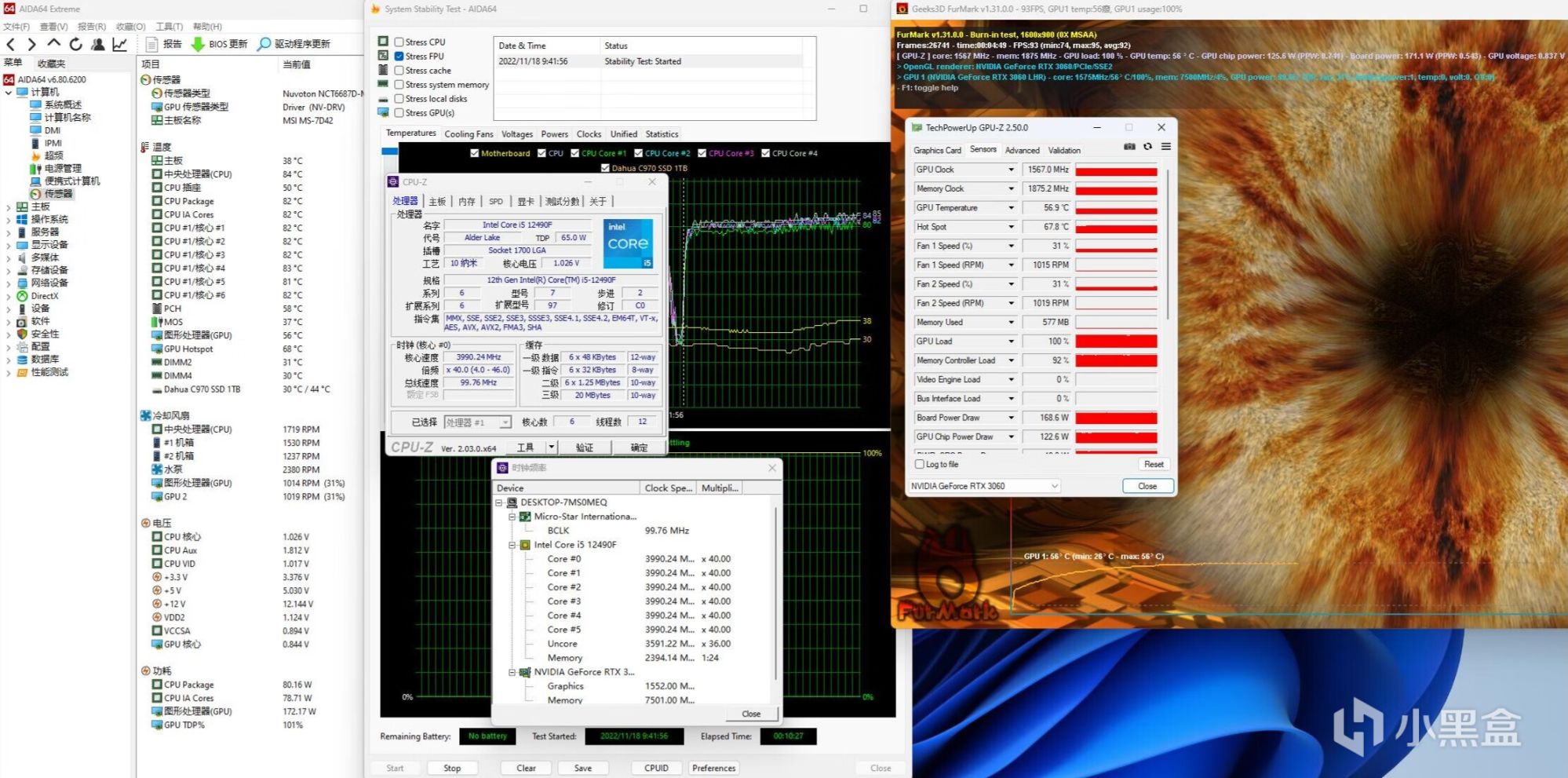
Task: Click the DirectX Xbox icon in tree
Action: click(22, 296)
